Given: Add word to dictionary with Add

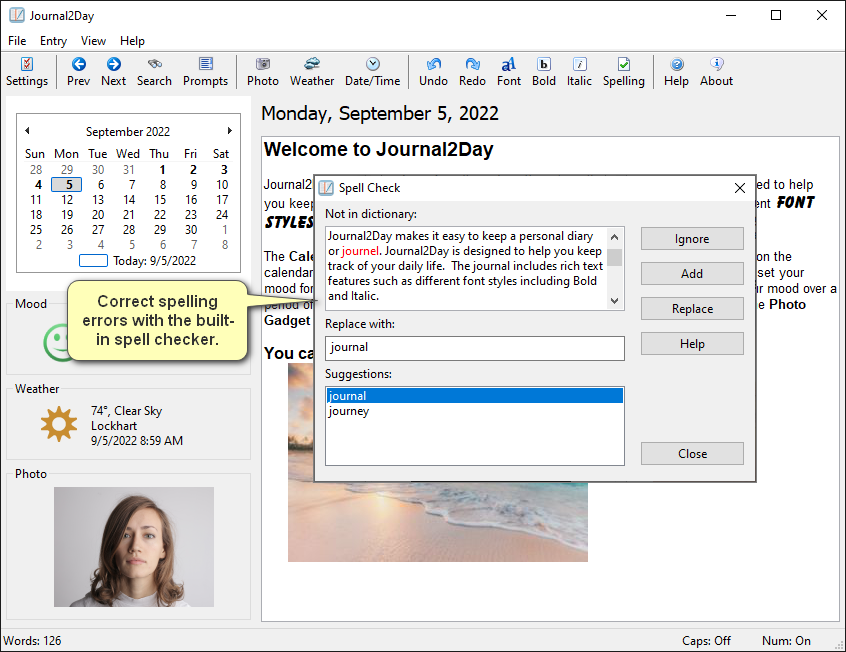Looking at the screenshot, I should (x=692, y=274).
